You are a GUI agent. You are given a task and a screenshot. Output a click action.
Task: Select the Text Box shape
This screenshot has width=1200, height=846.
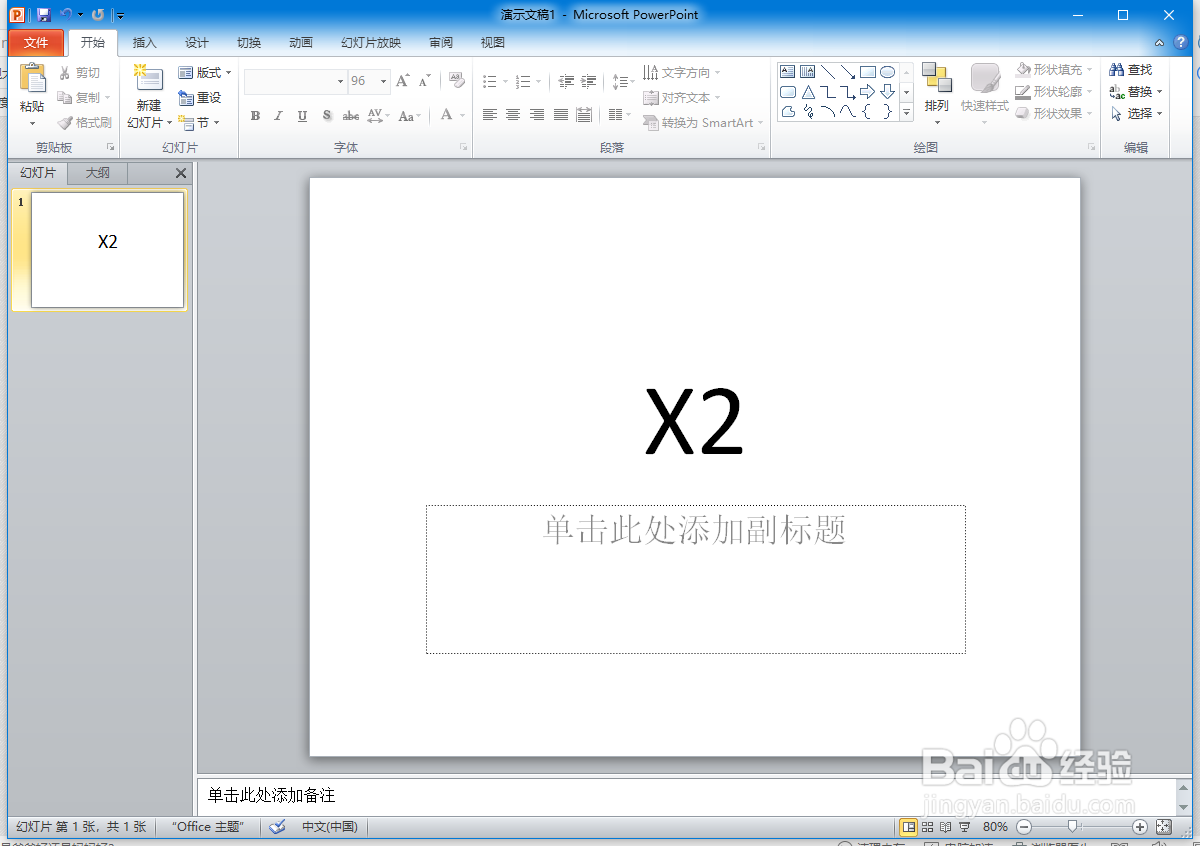[x=788, y=72]
